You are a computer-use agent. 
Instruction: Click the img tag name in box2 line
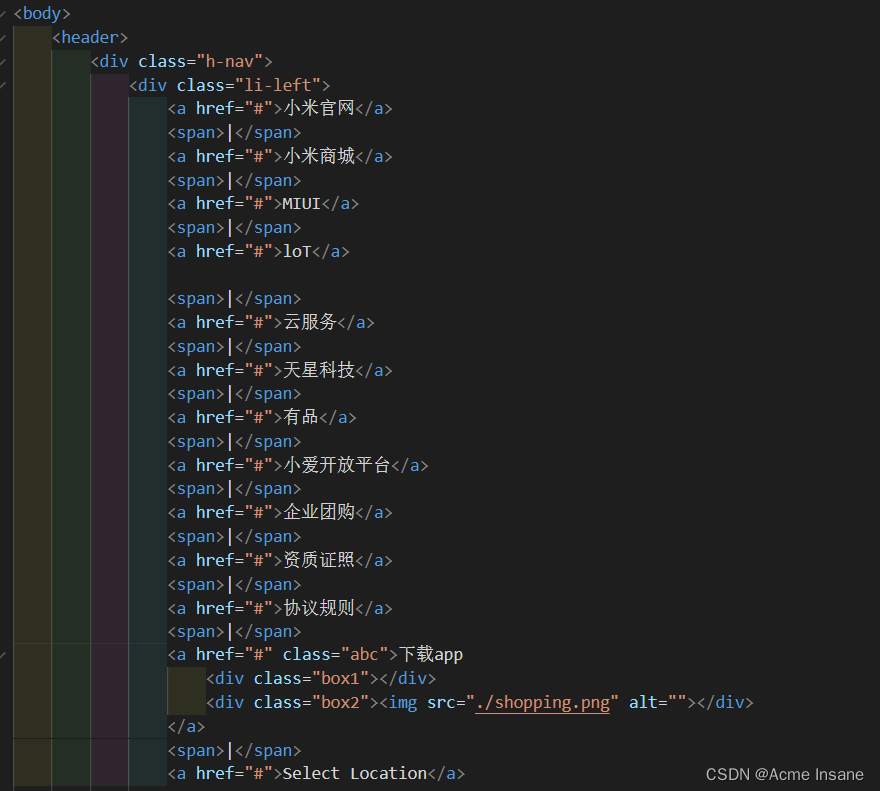tap(403, 703)
